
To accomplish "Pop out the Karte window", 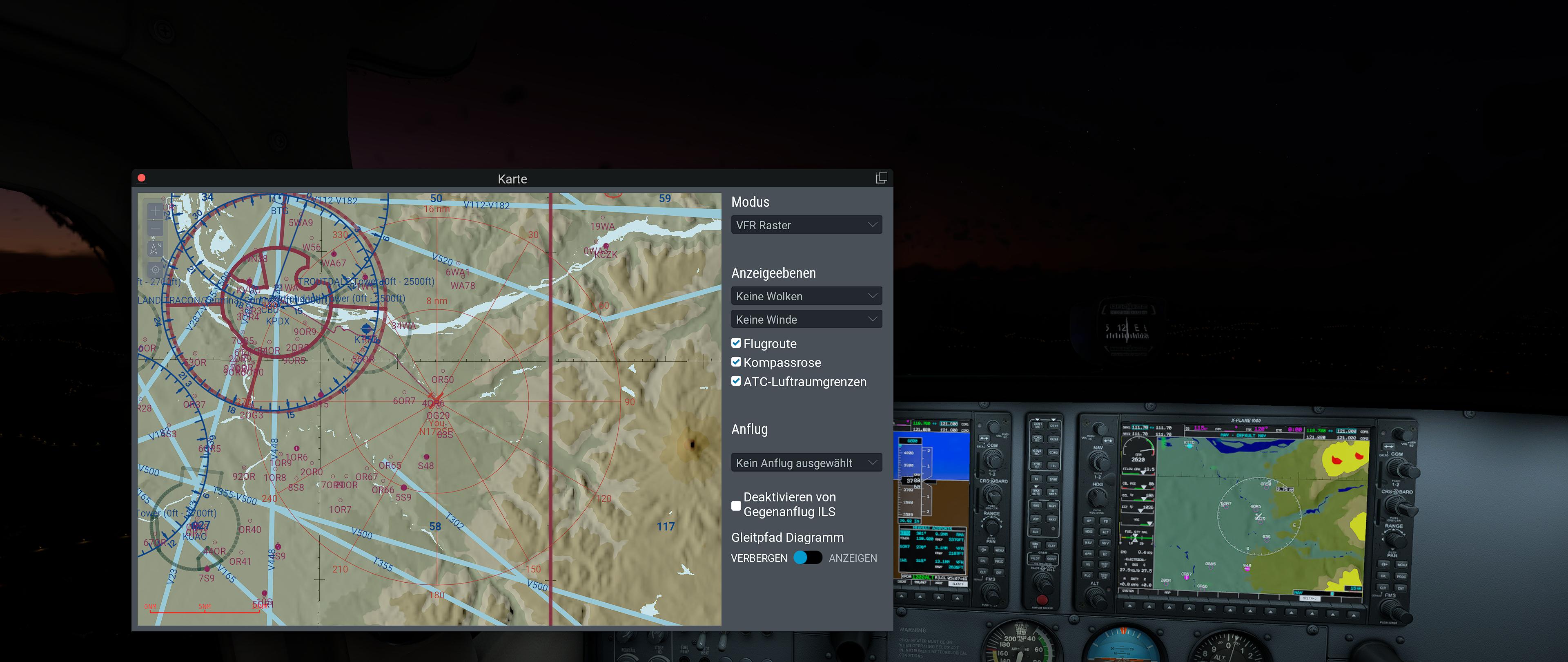I will 881,178.
